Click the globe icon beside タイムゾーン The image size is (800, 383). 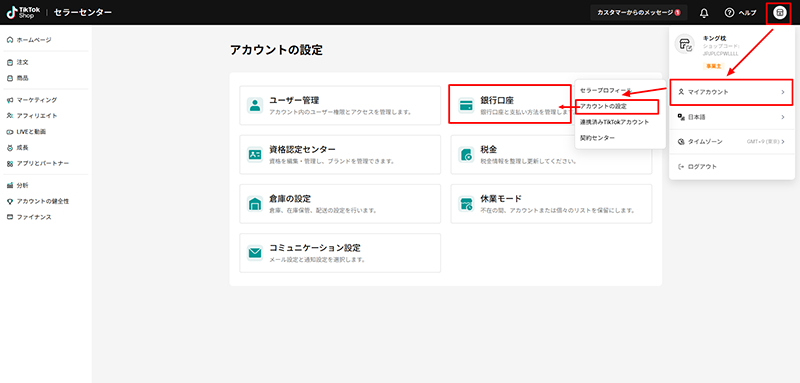tap(681, 142)
